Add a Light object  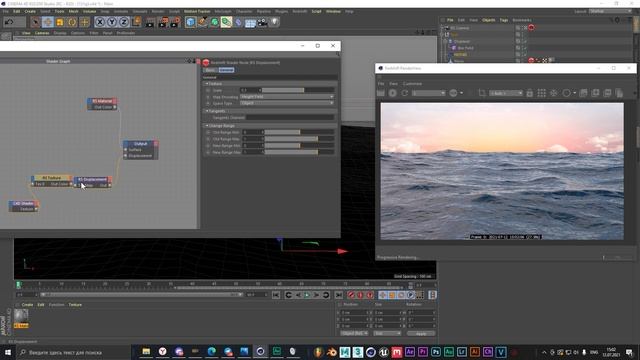click(275, 22)
